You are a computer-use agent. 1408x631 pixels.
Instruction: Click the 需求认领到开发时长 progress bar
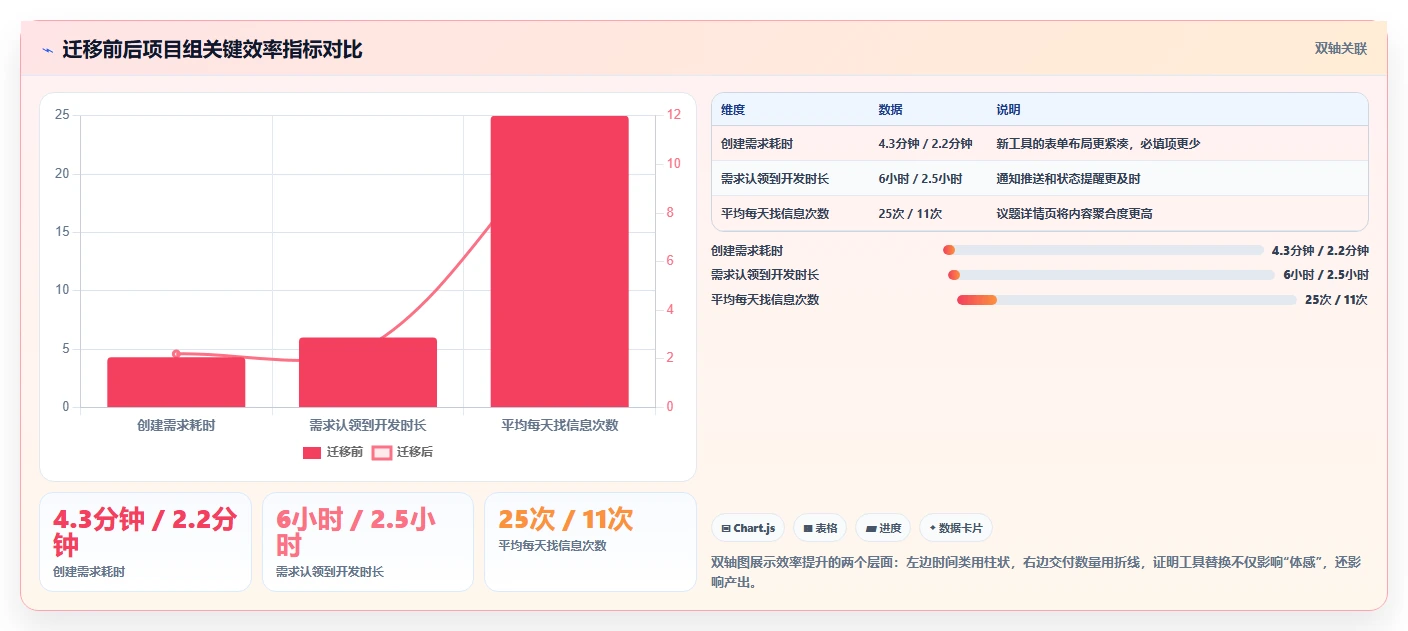(x=1111, y=275)
